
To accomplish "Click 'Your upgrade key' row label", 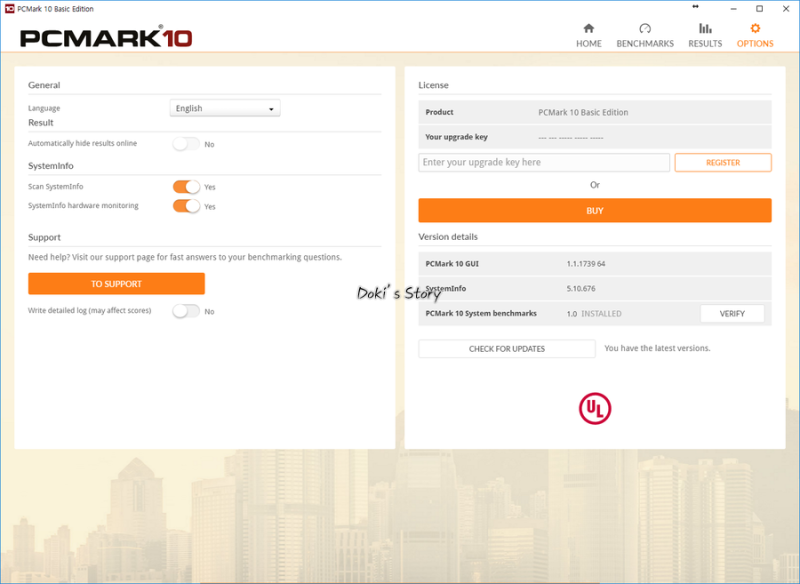I will (x=457, y=137).
